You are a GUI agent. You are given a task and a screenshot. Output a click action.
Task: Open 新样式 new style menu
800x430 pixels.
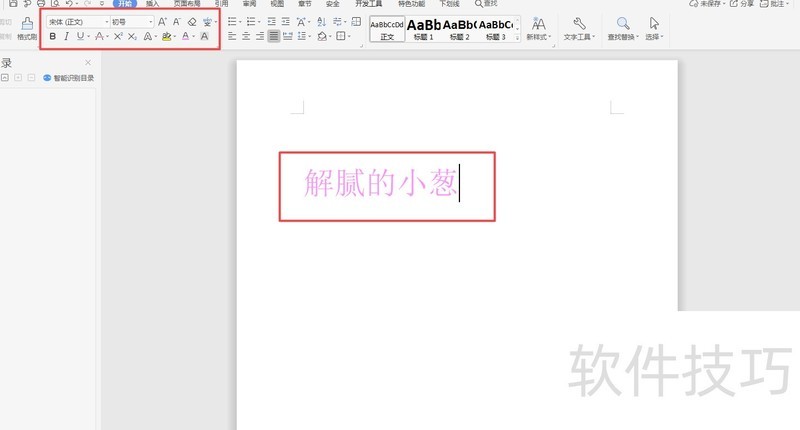click(539, 29)
